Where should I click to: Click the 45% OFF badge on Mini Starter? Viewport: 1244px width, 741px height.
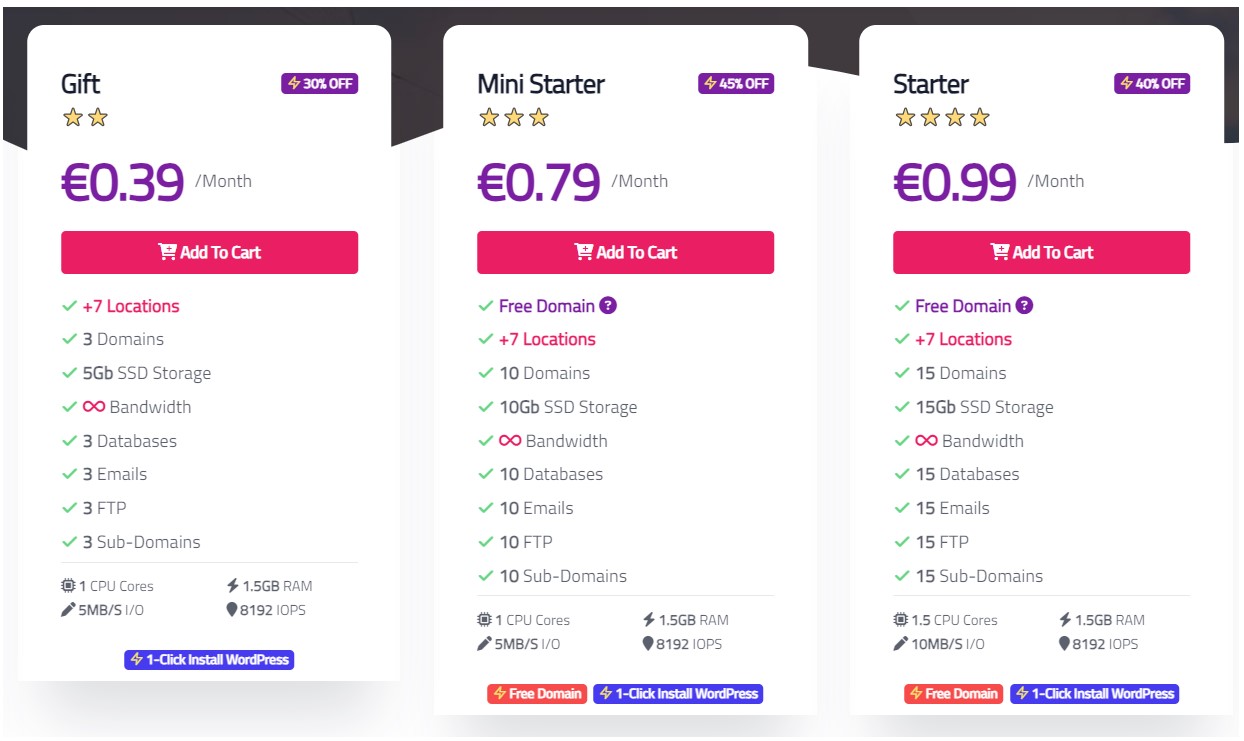pos(736,84)
